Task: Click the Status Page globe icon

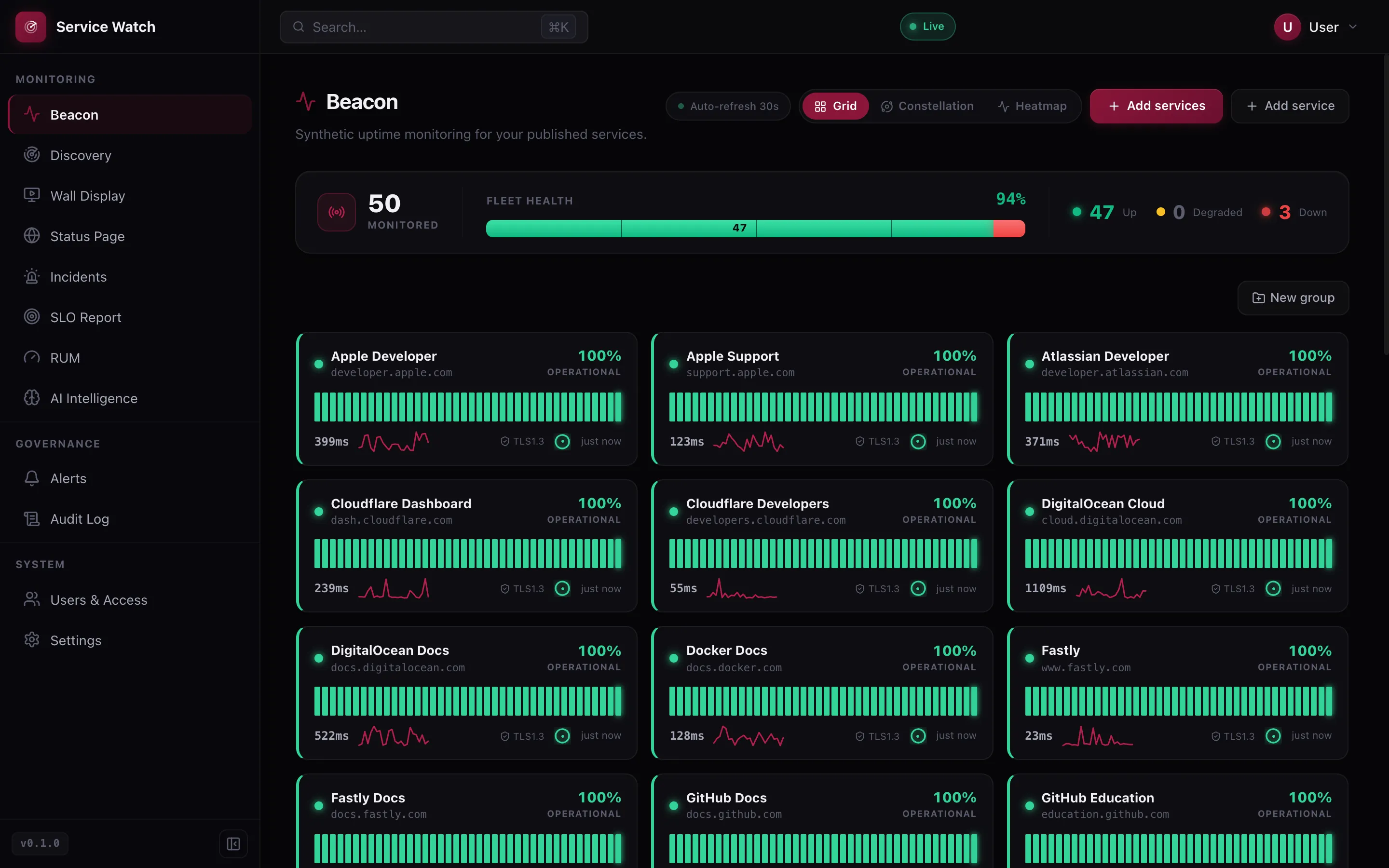Action: [31, 236]
